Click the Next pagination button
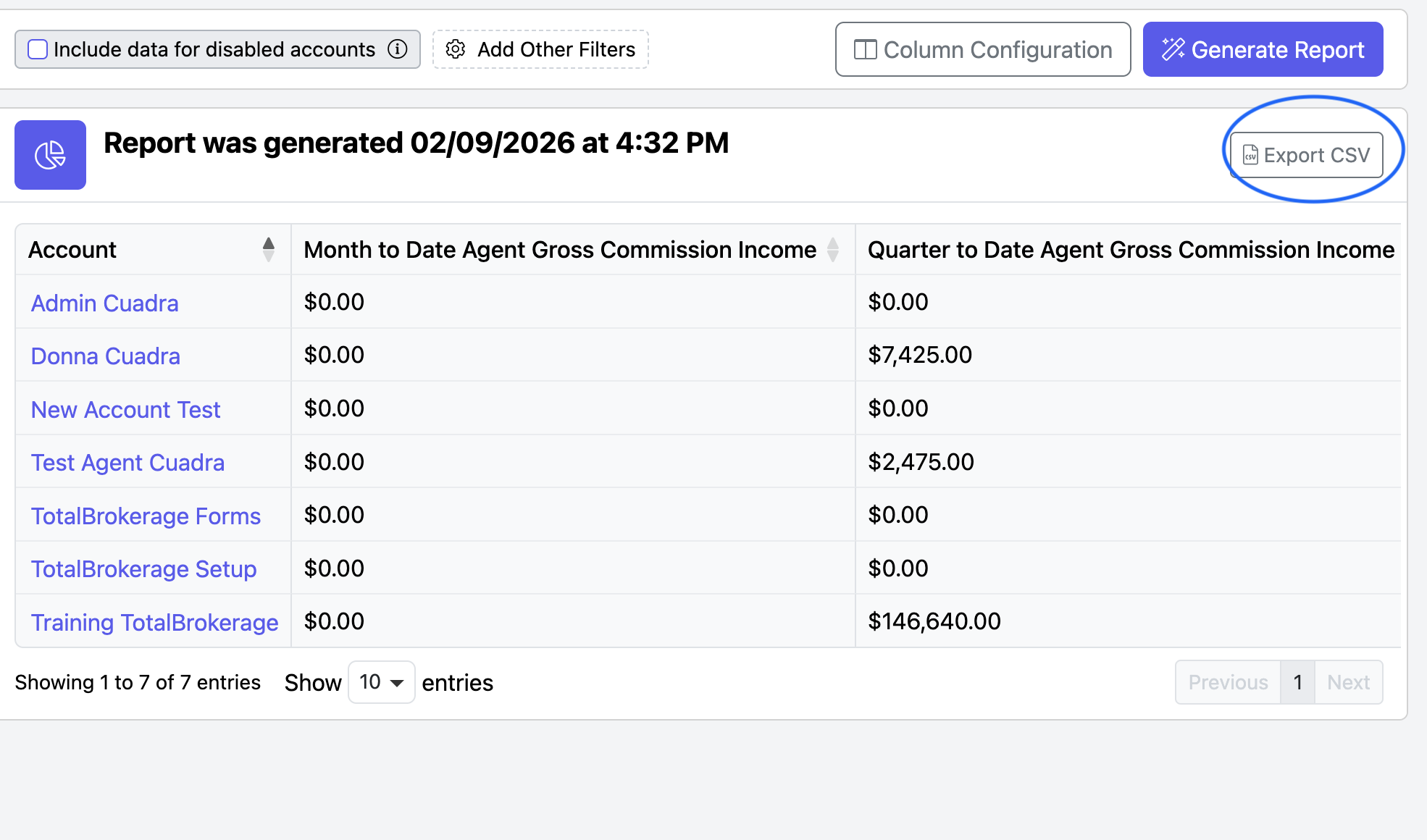The width and height of the screenshot is (1427, 840). tap(1348, 682)
